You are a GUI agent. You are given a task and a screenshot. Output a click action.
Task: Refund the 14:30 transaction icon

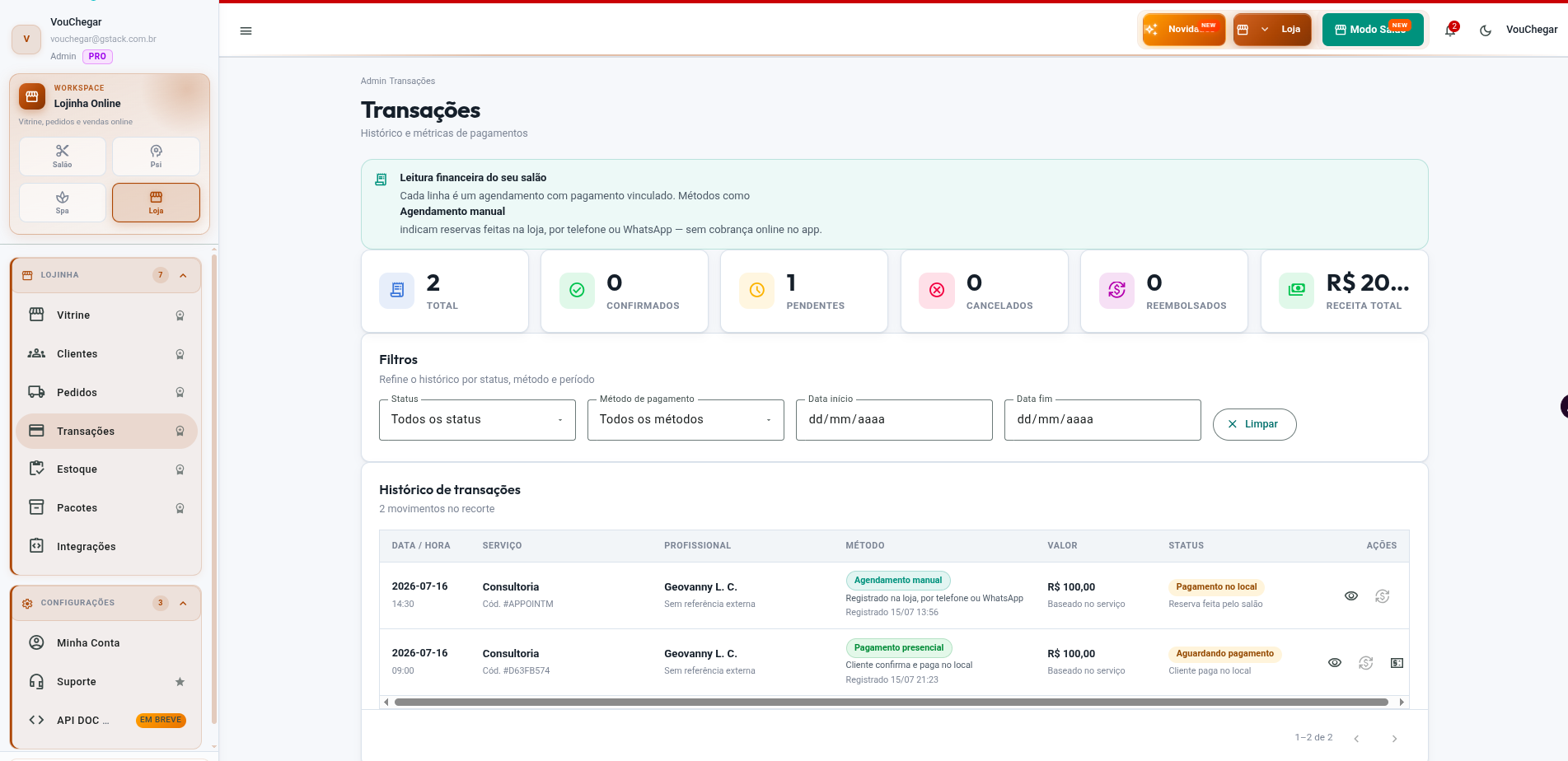click(x=1383, y=596)
